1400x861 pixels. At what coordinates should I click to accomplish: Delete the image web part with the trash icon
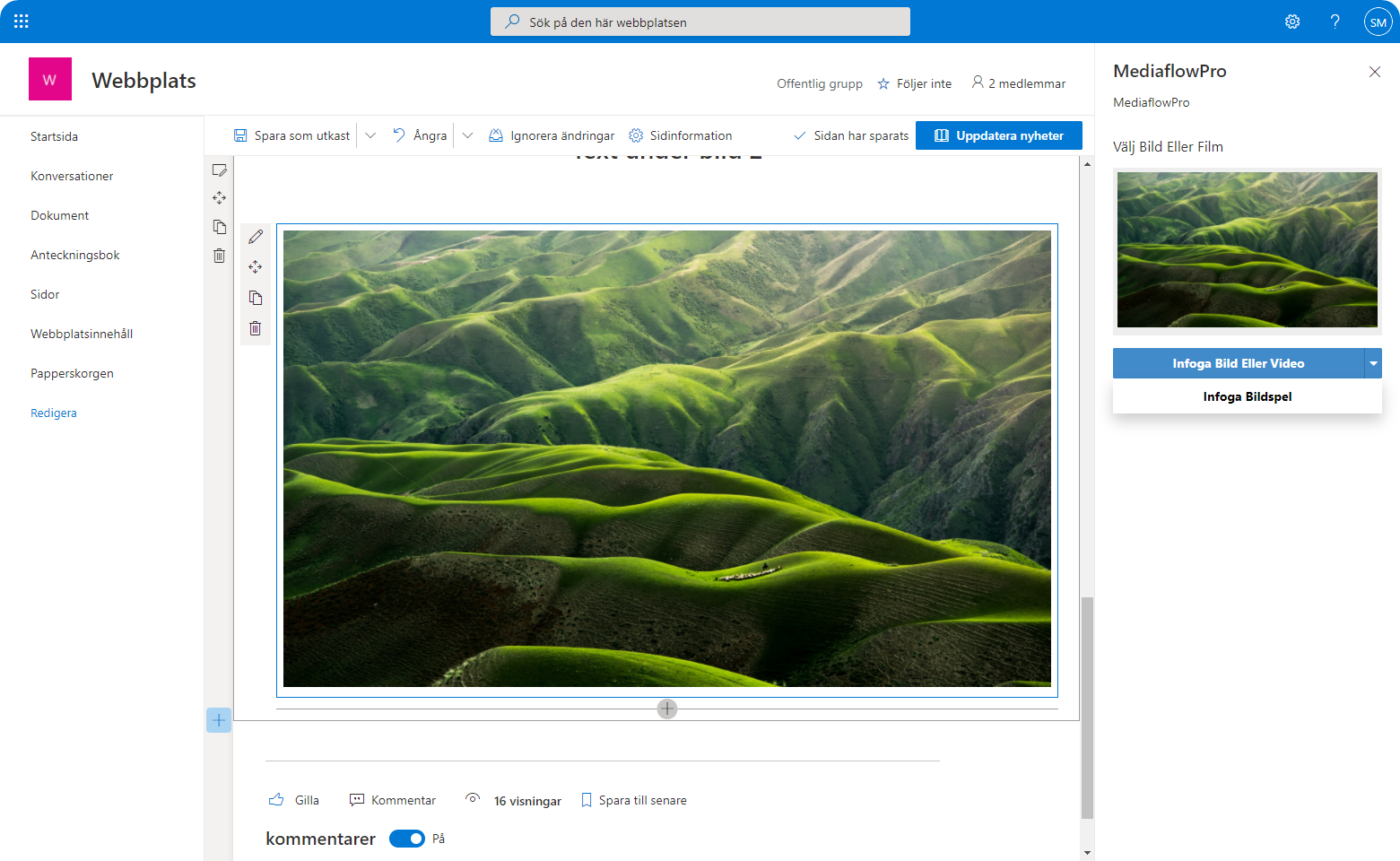coord(256,328)
